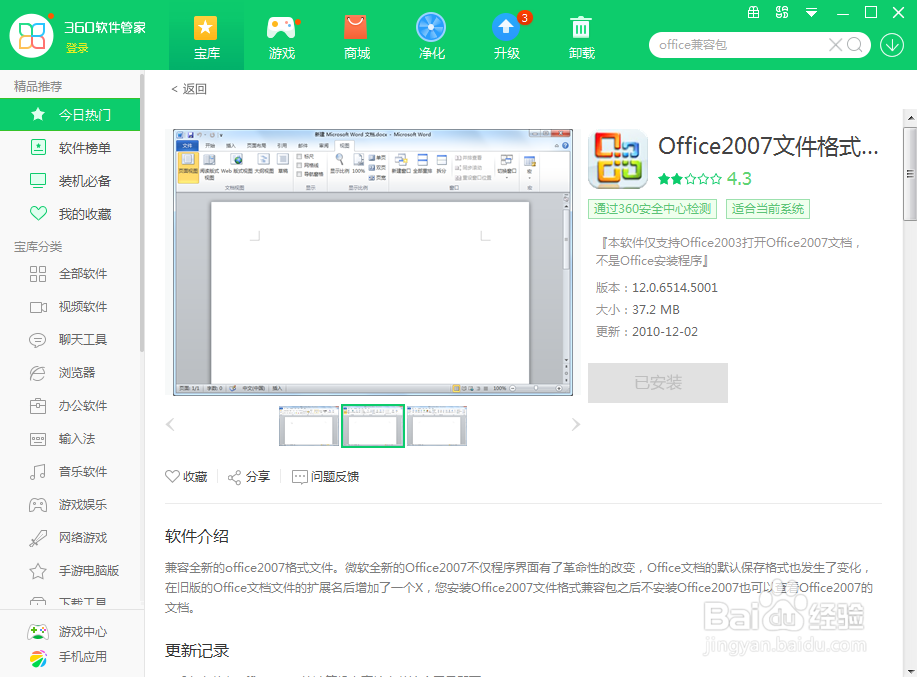Click the scrollbar up arrow
This screenshot has height=677, width=917.
point(910,118)
